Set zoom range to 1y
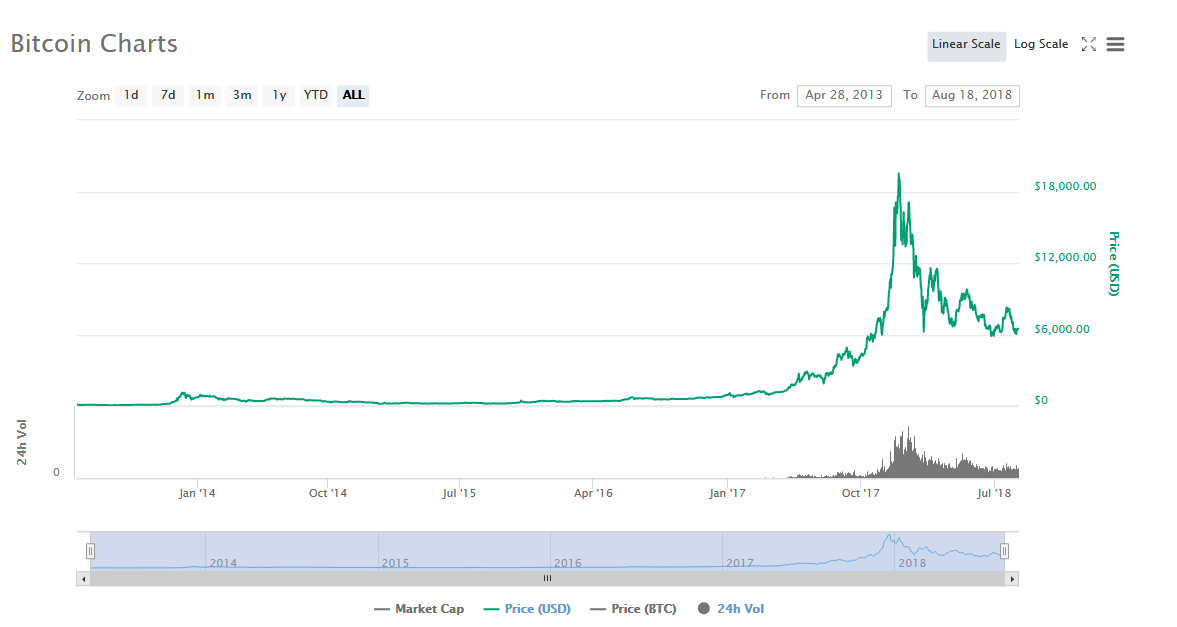The width and height of the screenshot is (1177, 627). 279,95
